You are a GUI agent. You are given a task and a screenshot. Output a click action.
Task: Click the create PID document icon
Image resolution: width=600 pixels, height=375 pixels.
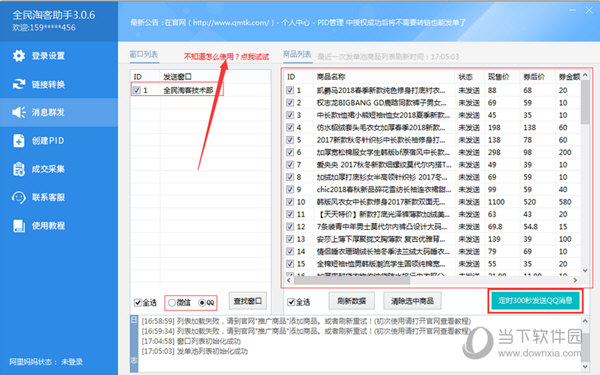point(19,140)
